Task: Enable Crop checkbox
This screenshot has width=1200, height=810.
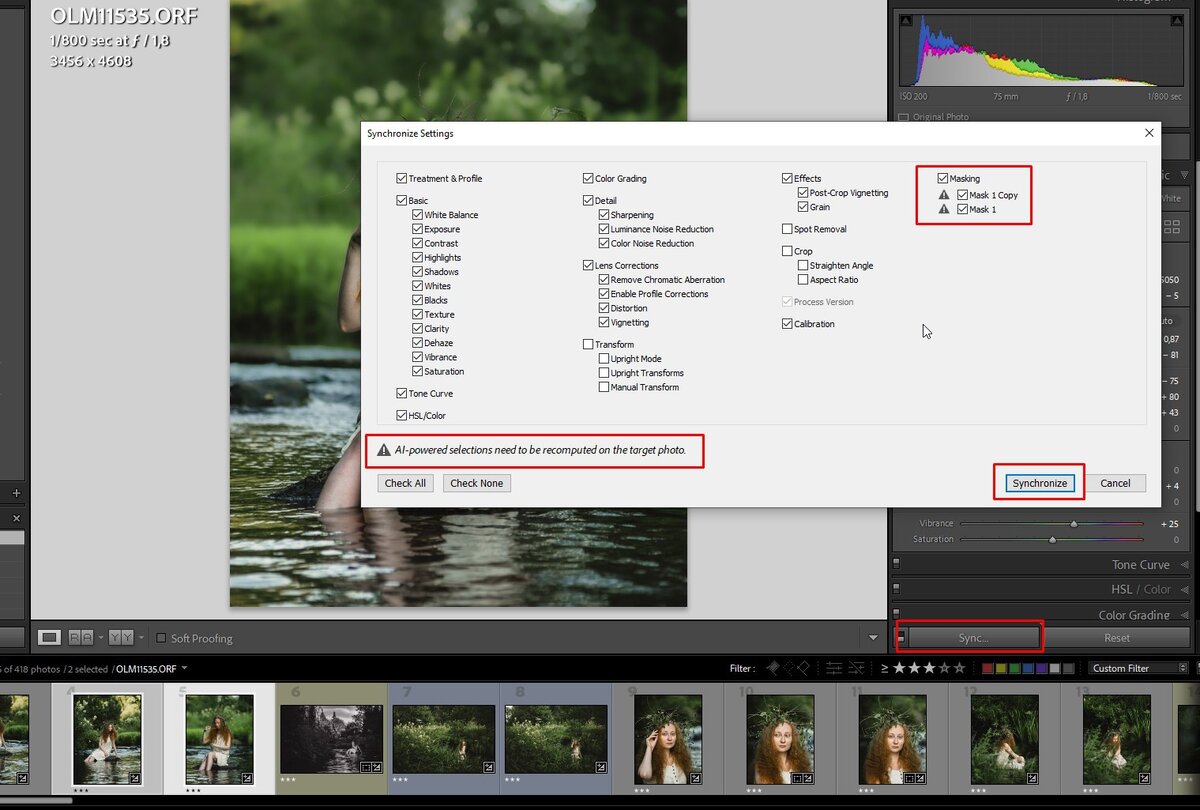Action: pos(787,251)
